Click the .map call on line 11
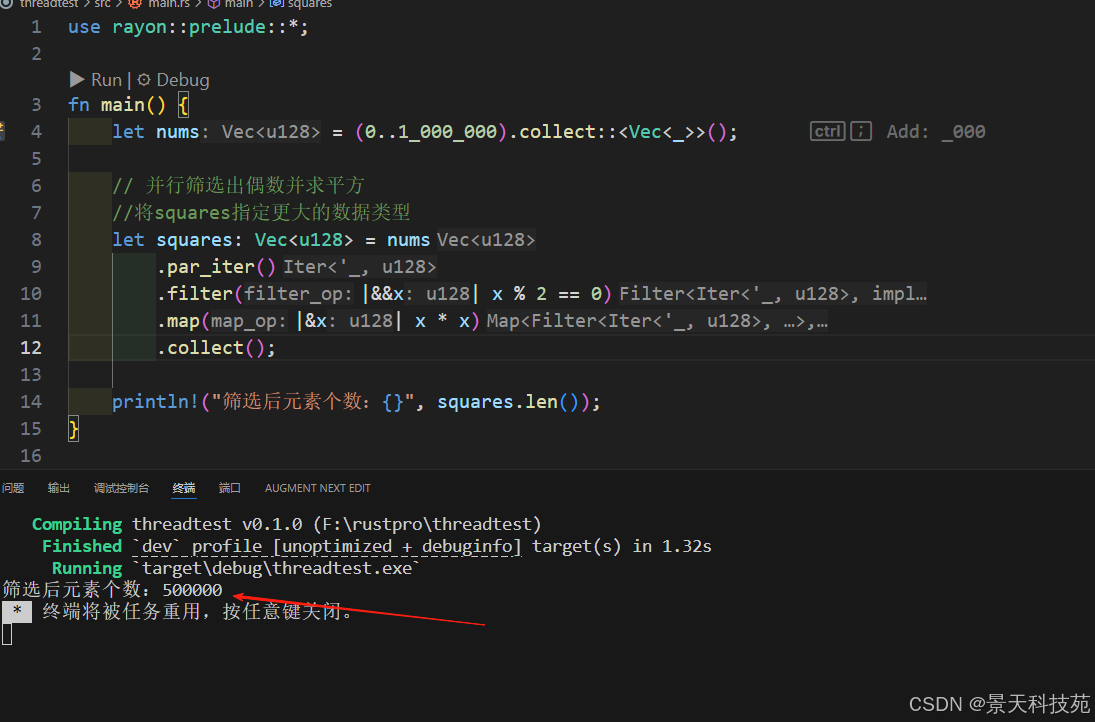 pos(178,321)
